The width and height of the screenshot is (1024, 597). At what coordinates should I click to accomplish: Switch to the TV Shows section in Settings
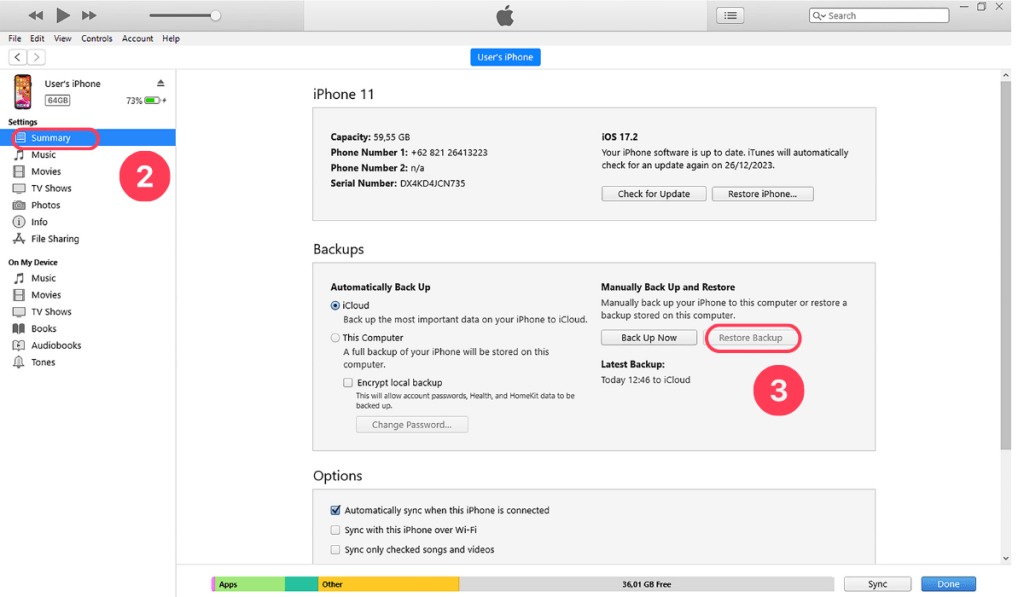pyautogui.click(x=51, y=187)
